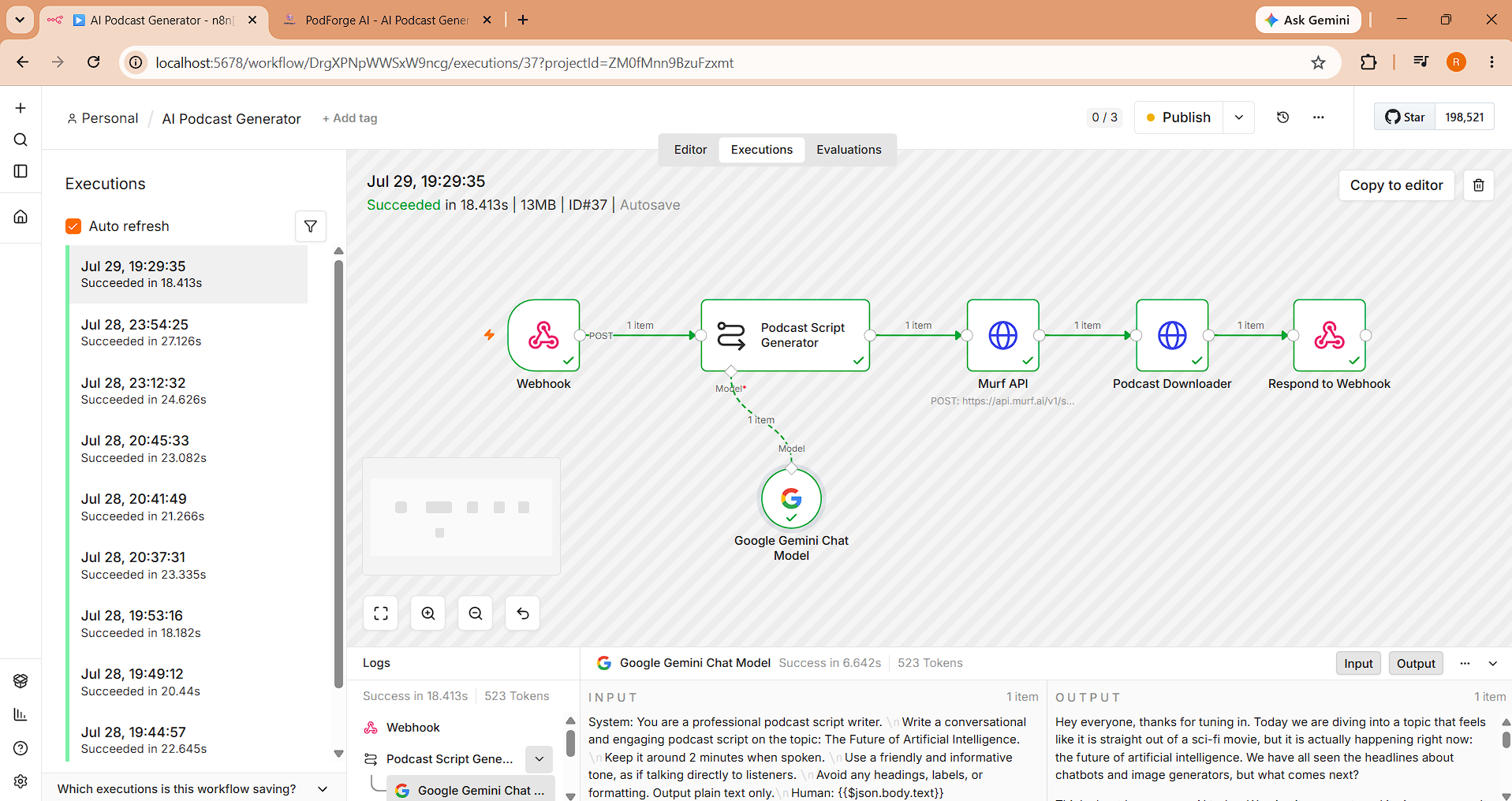Open executions filter funnel
This screenshot has width=1512, height=801.
tap(311, 226)
